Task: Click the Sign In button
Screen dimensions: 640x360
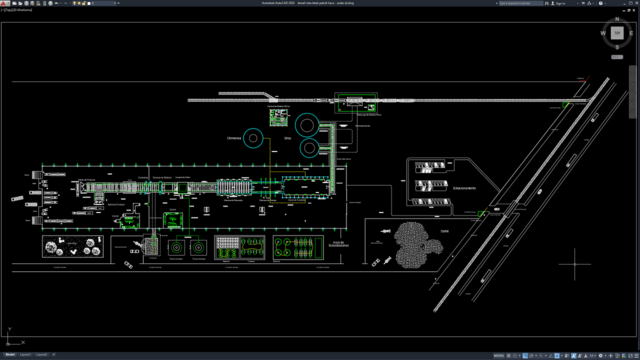Action: (x=559, y=3)
